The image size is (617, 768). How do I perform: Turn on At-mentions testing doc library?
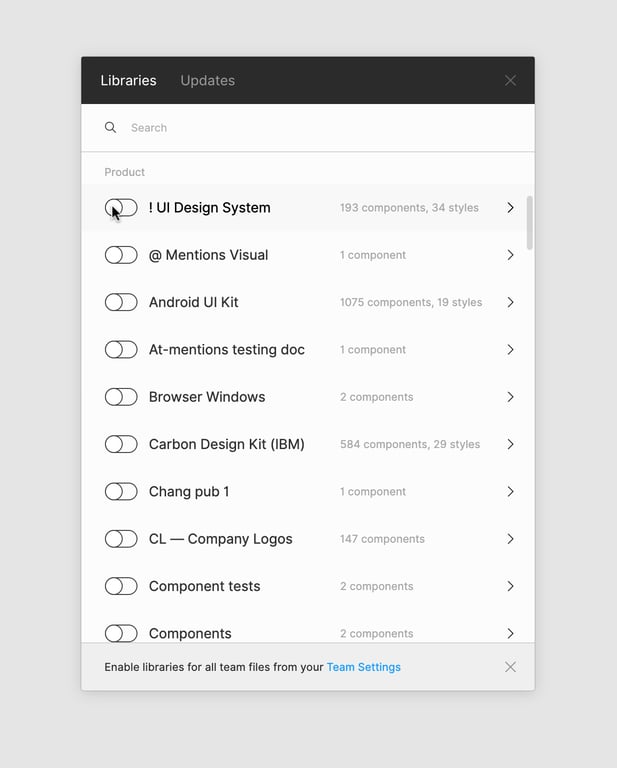tap(121, 350)
